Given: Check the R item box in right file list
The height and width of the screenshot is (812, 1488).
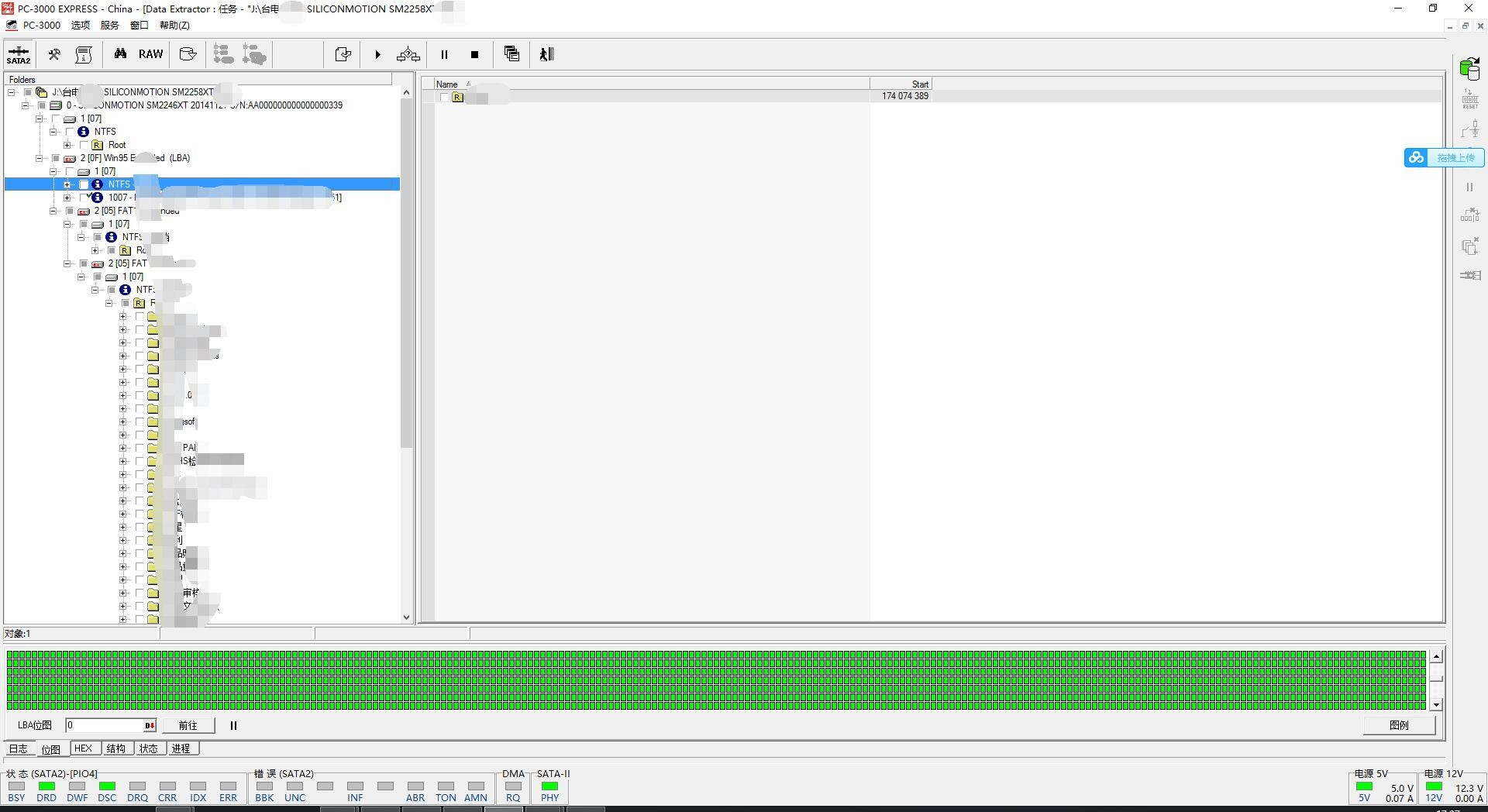Looking at the screenshot, I should [x=444, y=97].
